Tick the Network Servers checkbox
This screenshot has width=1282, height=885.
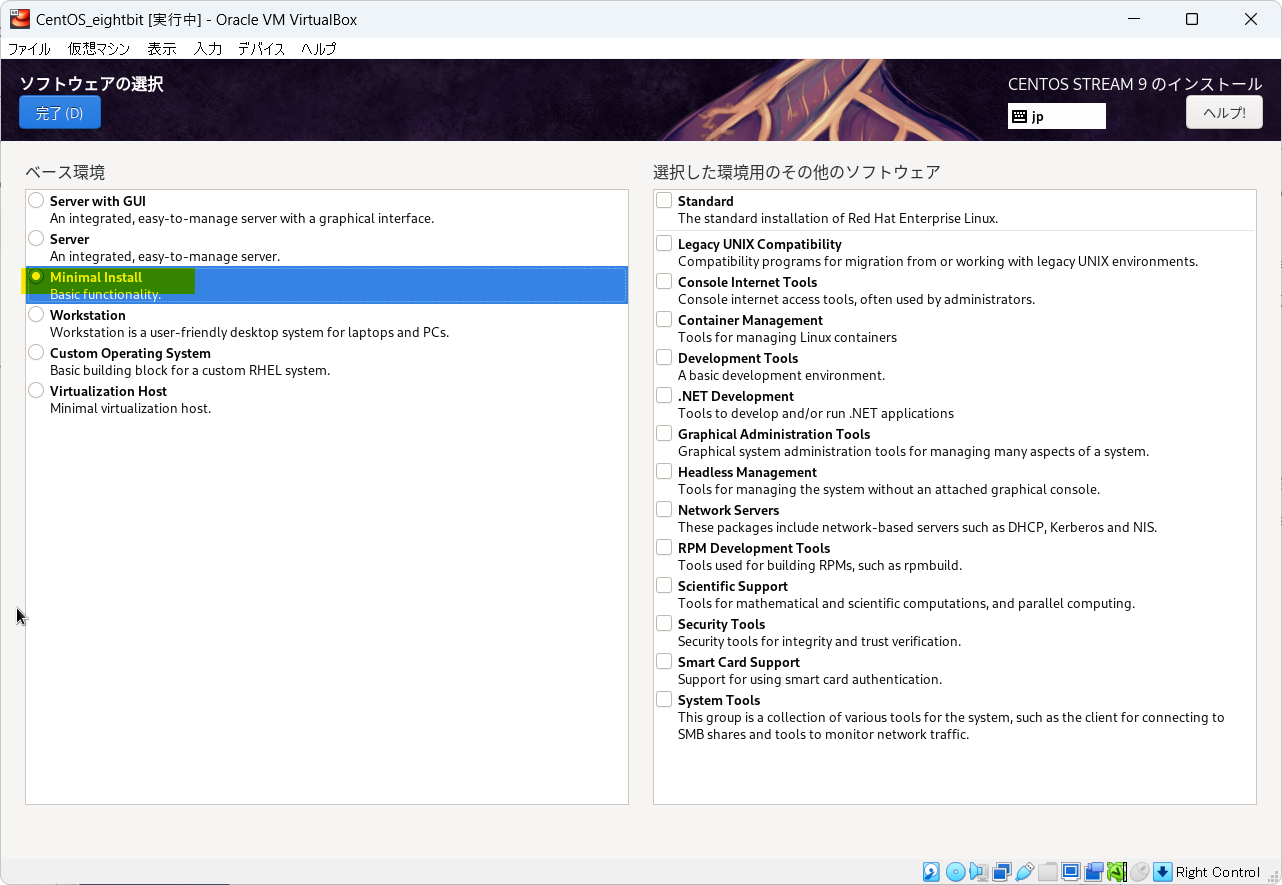click(664, 509)
